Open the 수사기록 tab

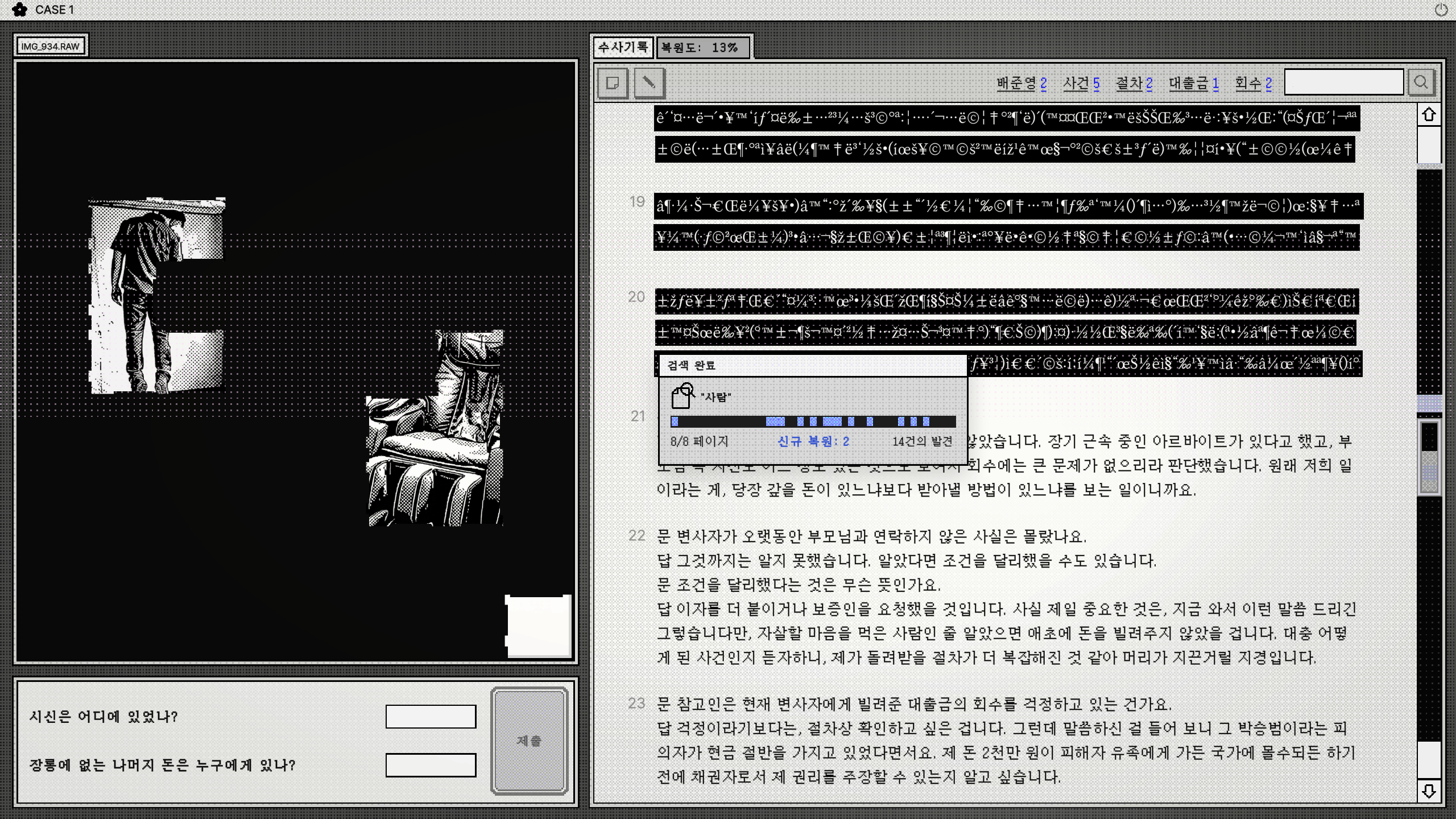tap(623, 47)
